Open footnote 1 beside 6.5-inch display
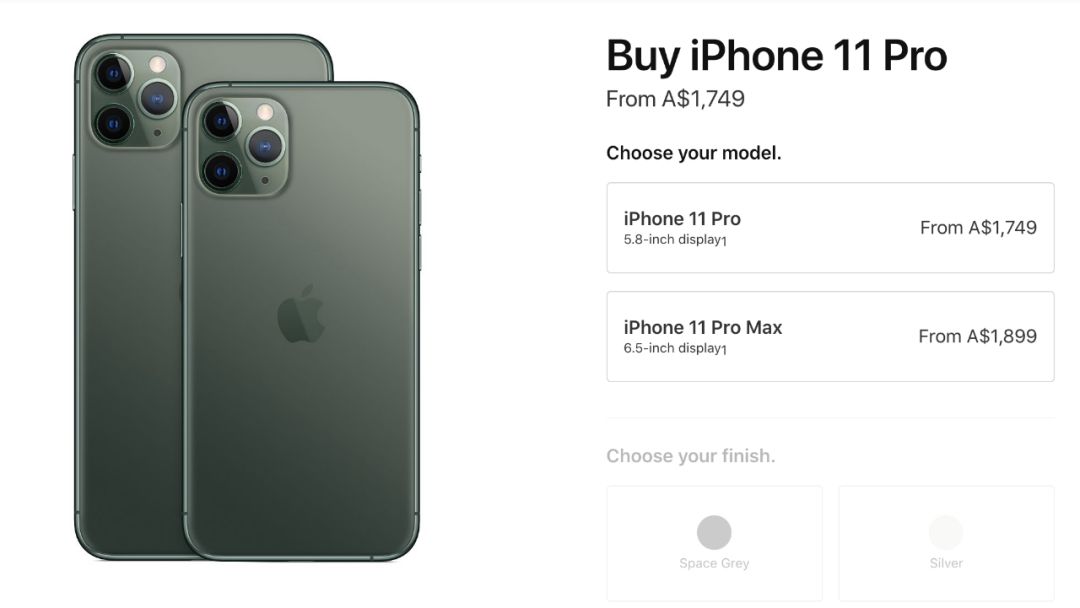Screen dimensions: 1080x608 pyautogui.click(x=724, y=350)
